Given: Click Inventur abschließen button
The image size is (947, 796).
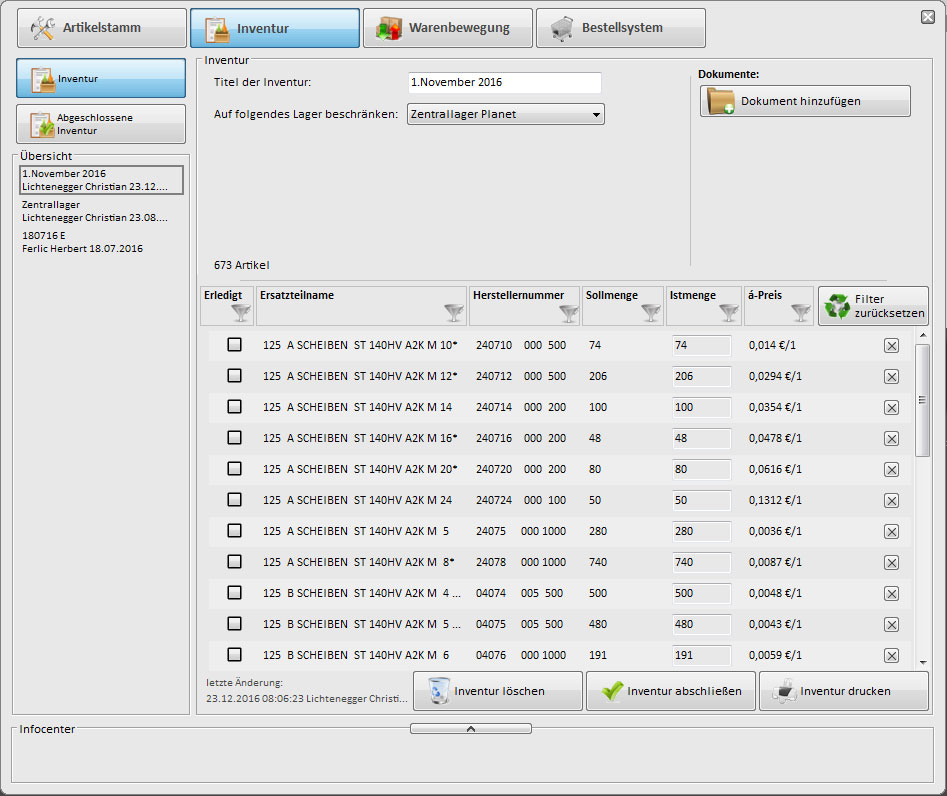Looking at the screenshot, I should point(671,691).
